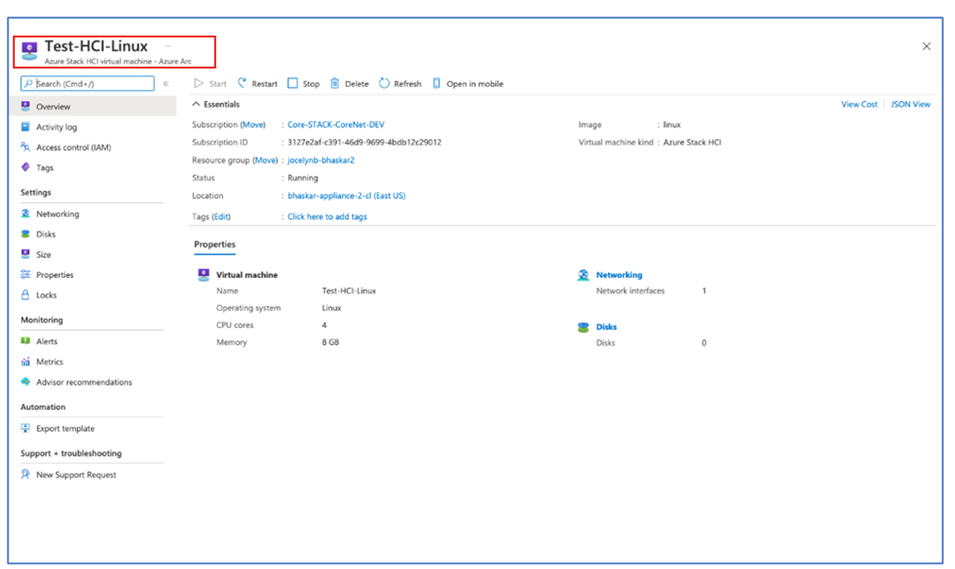Collapse the Essentials section chevron

point(196,104)
